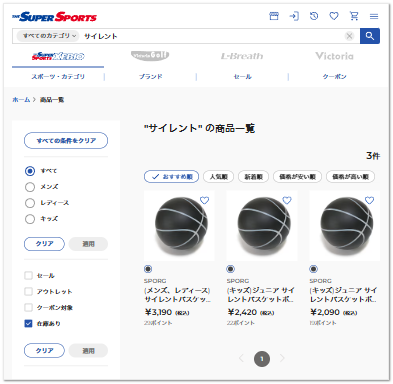
Task: Open the hamburger menu icon
Action: (x=374, y=16)
